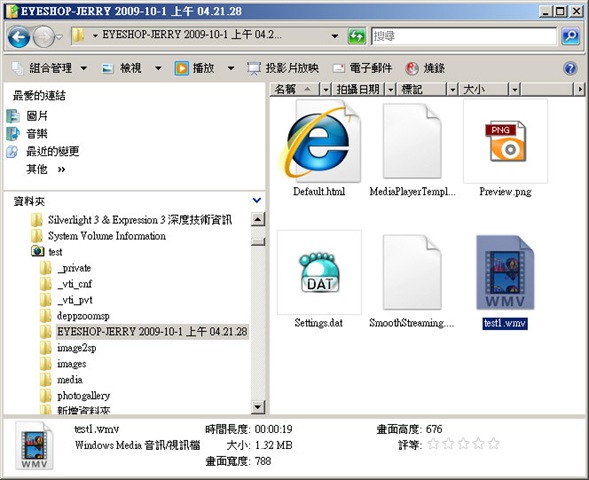Open the 檢視 views dropdown arrow
The image size is (589, 480).
(158, 68)
